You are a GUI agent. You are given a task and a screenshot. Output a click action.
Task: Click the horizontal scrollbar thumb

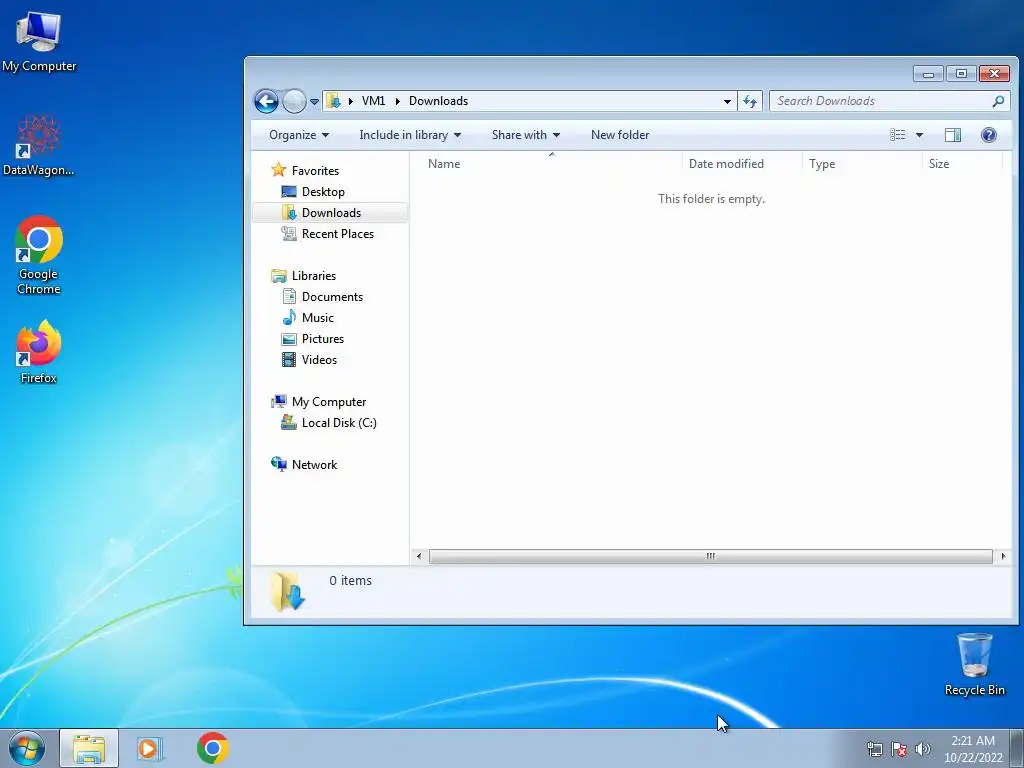point(711,556)
